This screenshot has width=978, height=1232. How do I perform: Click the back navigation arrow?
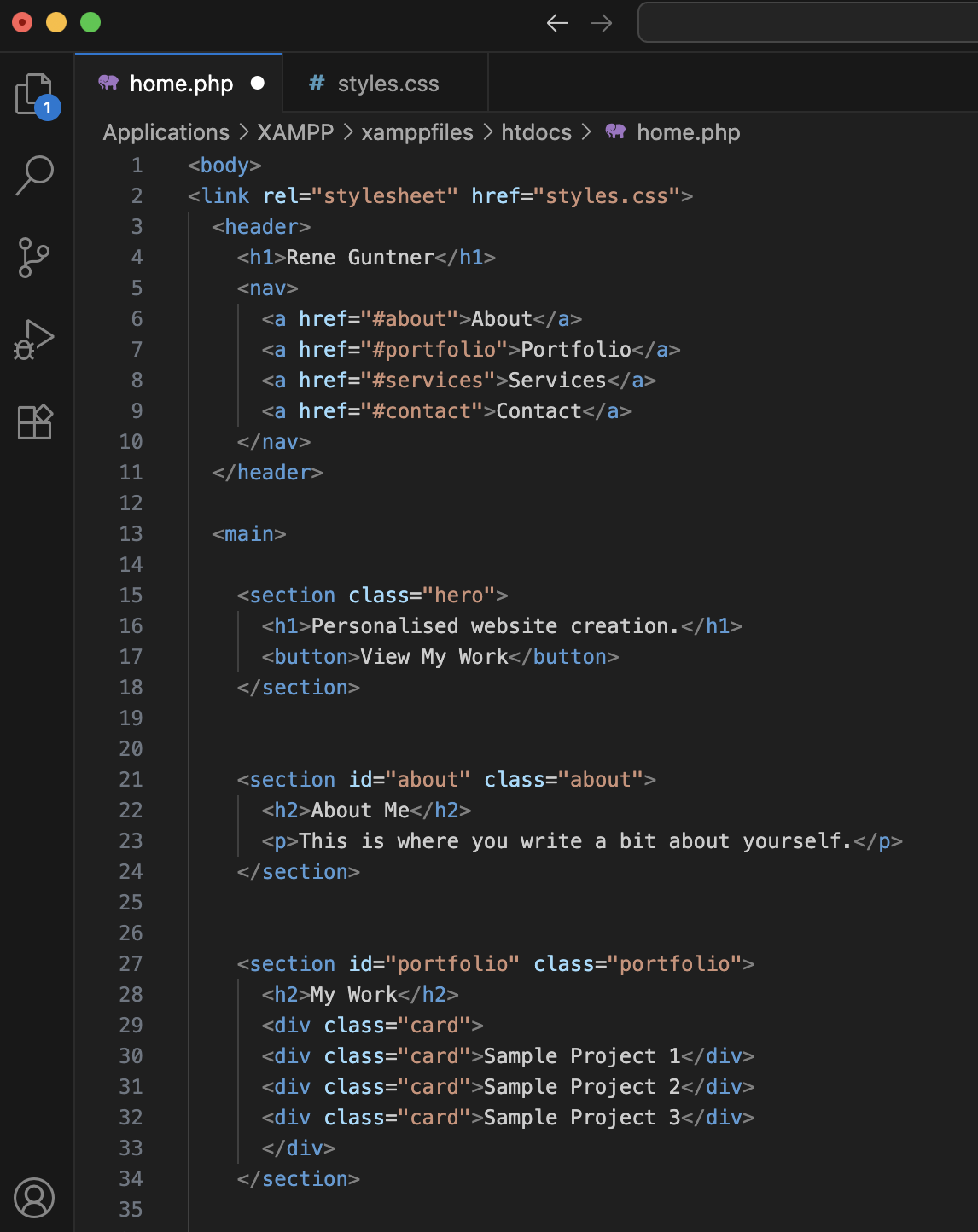[x=556, y=23]
